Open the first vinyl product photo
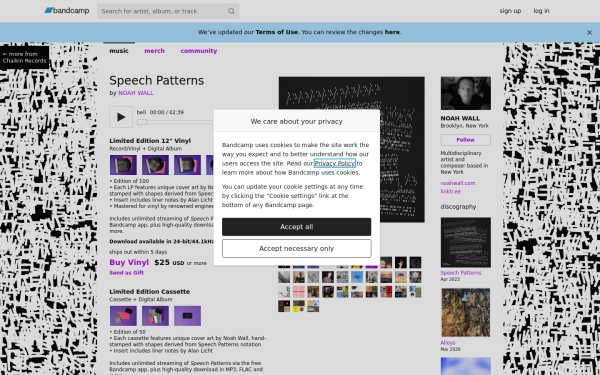 click(123, 165)
